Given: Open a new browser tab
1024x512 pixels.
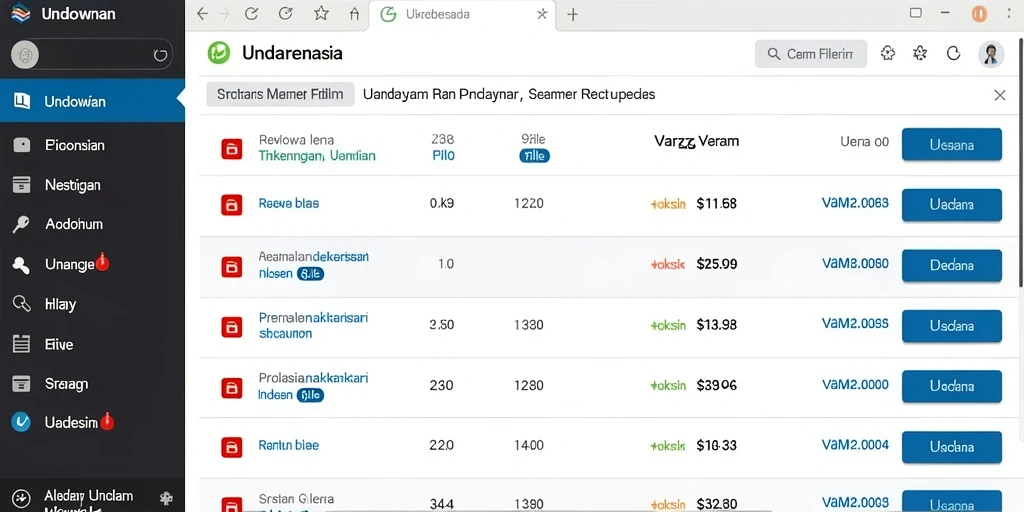Looking at the screenshot, I should pos(573,14).
